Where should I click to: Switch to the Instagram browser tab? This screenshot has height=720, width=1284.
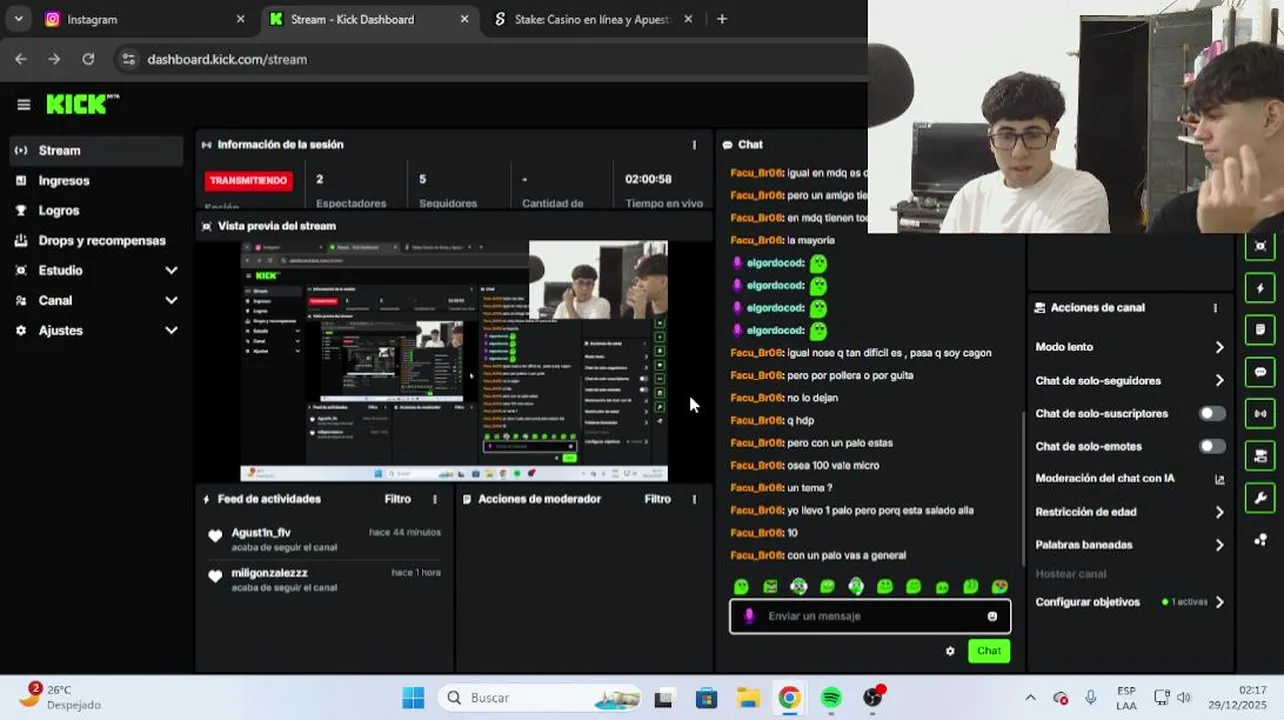[x=144, y=19]
